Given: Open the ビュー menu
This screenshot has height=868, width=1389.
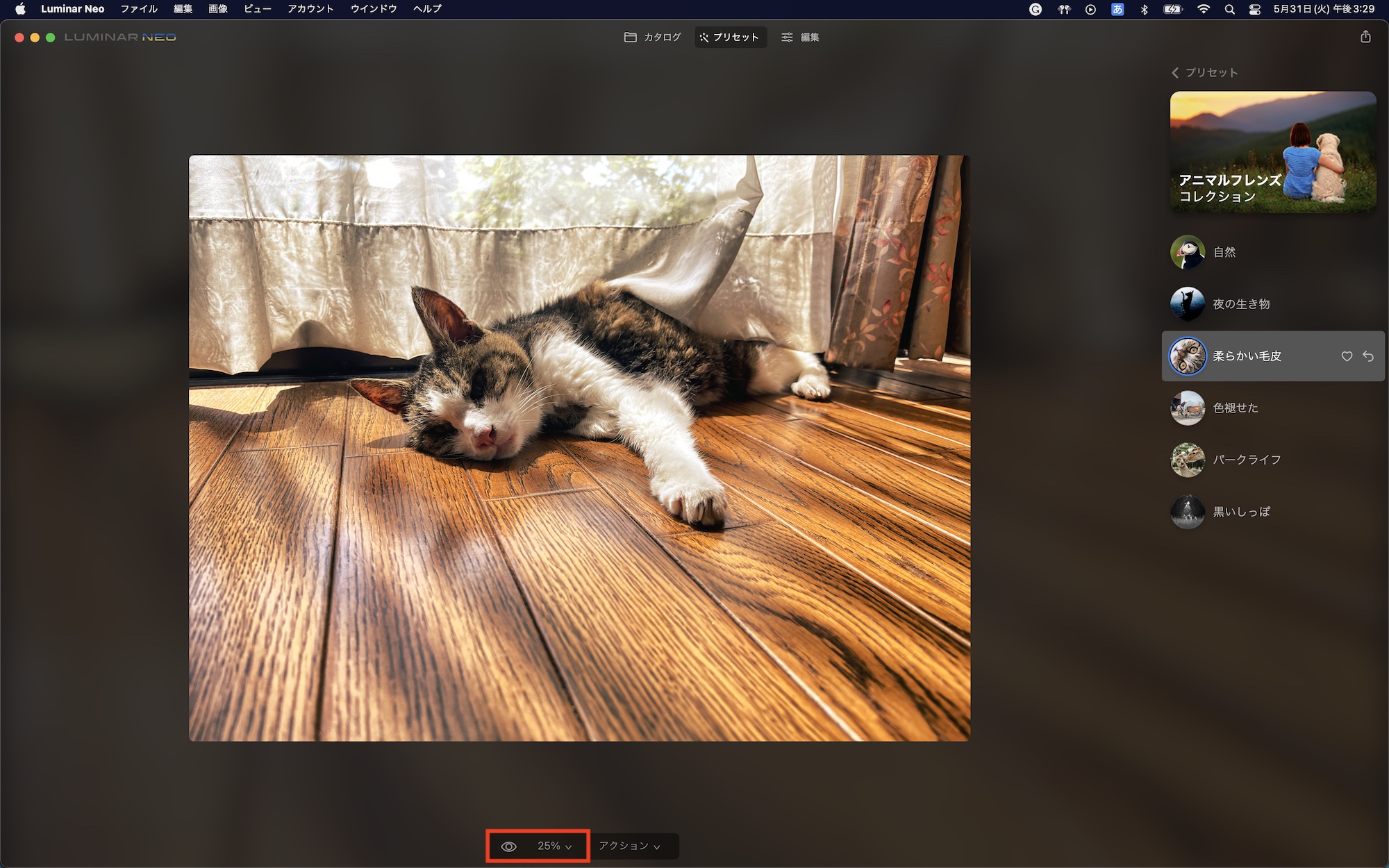Looking at the screenshot, I should pos(257,9).
